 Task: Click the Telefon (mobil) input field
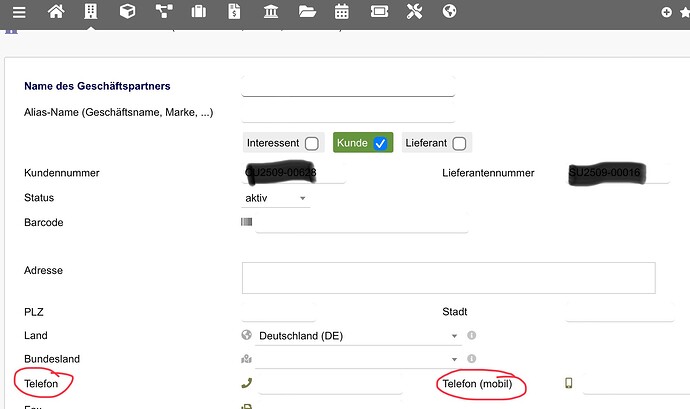(x=636, y=383)
